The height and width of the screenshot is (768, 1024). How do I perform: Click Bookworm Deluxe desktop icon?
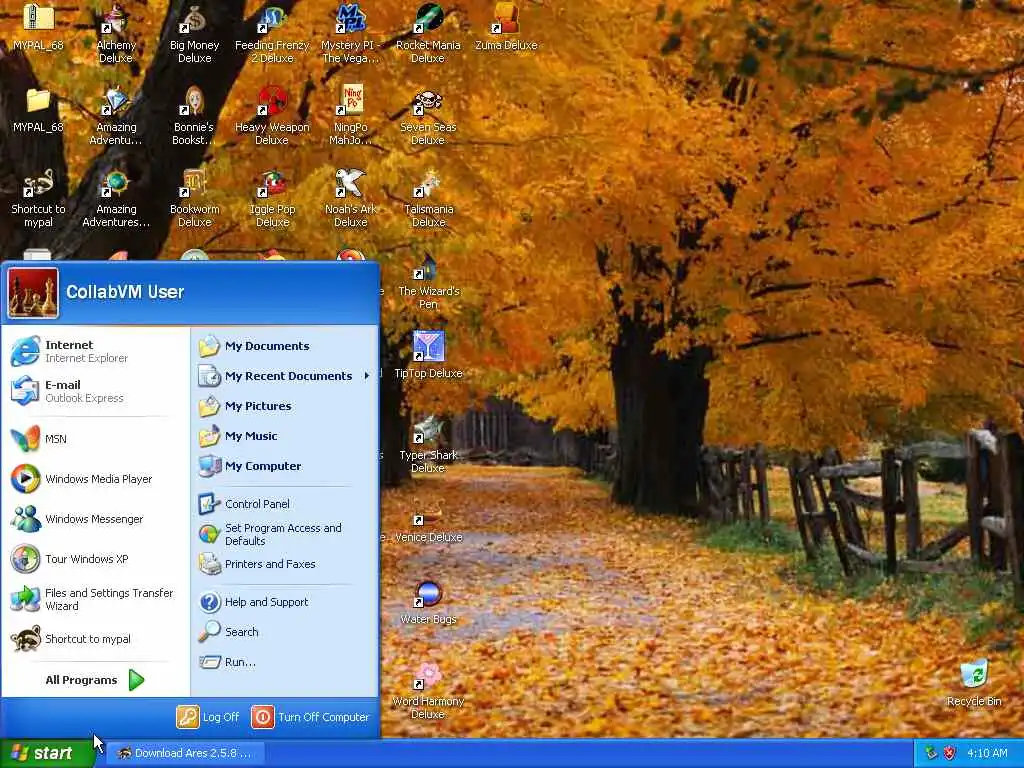point(194,197)
